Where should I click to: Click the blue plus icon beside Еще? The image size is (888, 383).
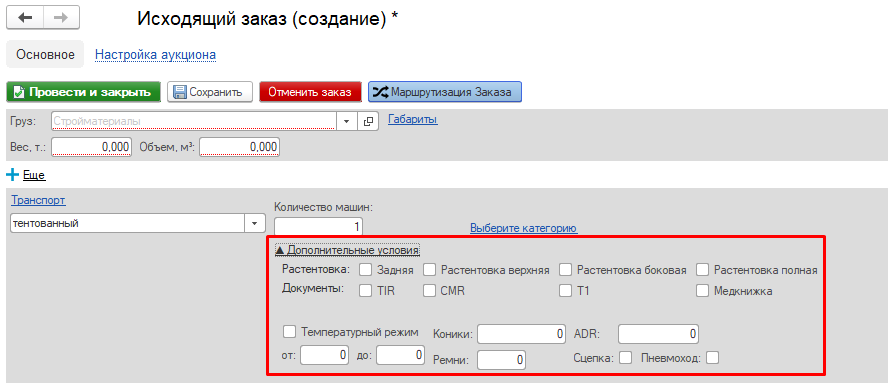click(12, 175)
